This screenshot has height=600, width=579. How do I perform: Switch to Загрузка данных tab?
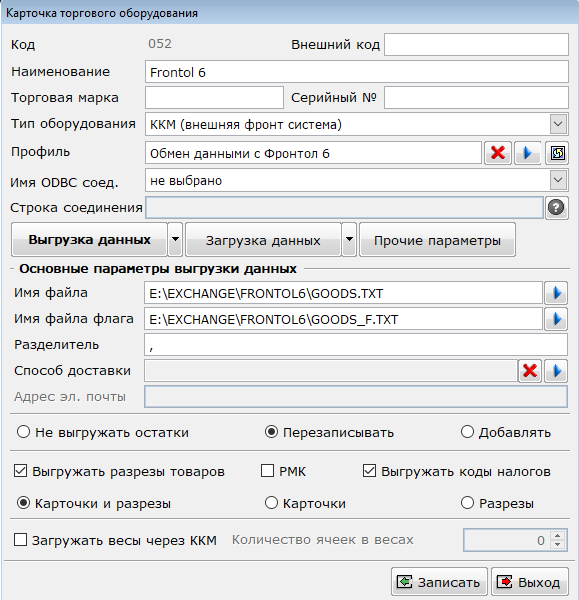[x=263, y=240]
